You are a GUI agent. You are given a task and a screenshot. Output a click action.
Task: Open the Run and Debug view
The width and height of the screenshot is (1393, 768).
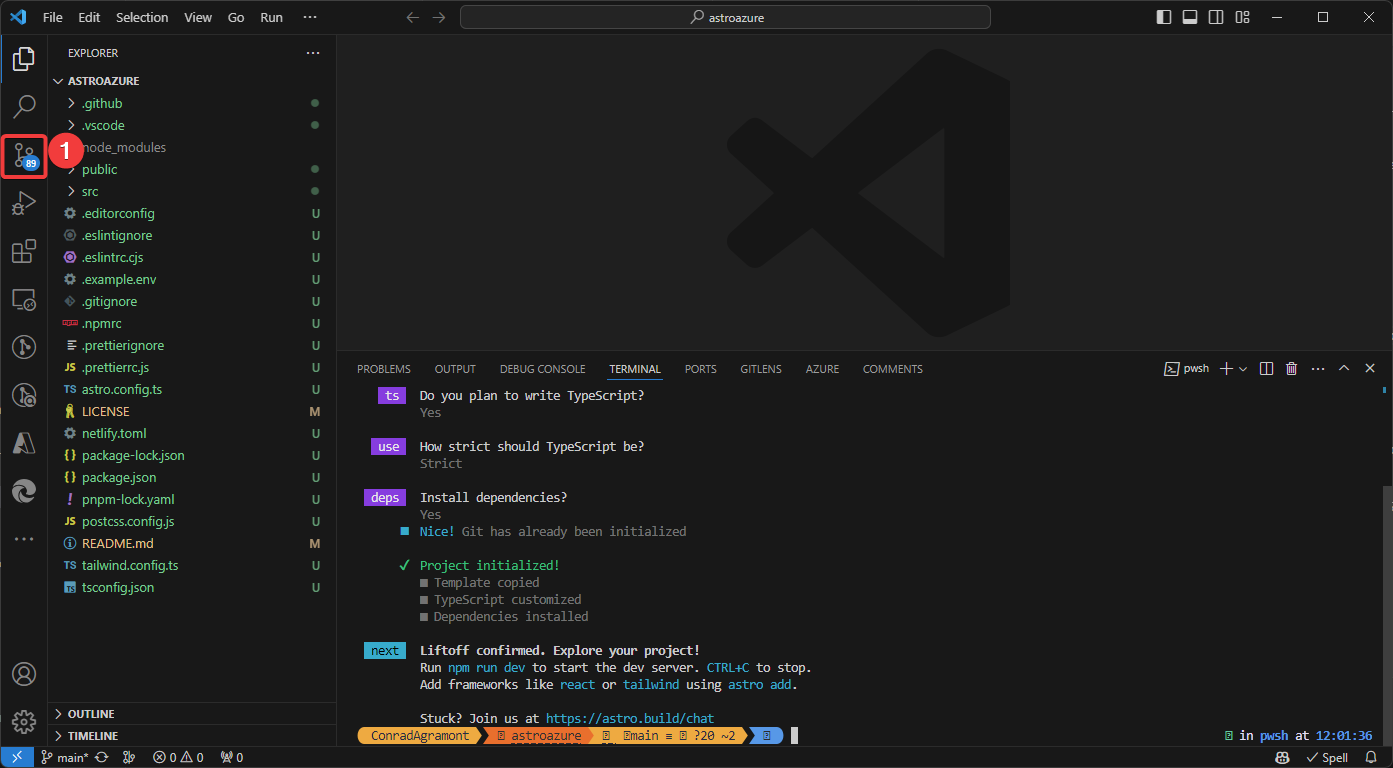pyautogui.click(x=24, y=204)
